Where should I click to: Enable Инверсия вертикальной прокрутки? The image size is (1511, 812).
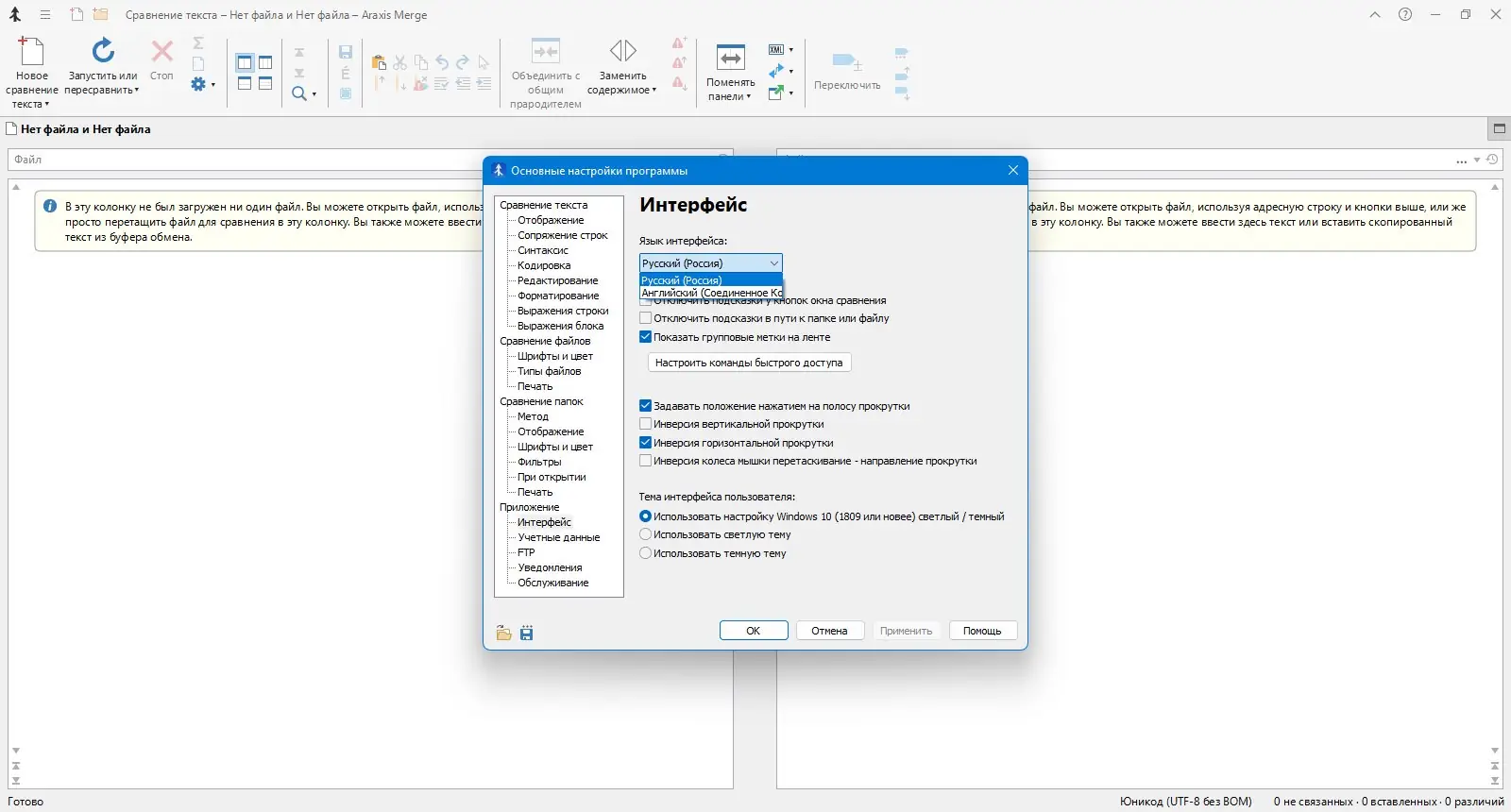tap(646, 424)
